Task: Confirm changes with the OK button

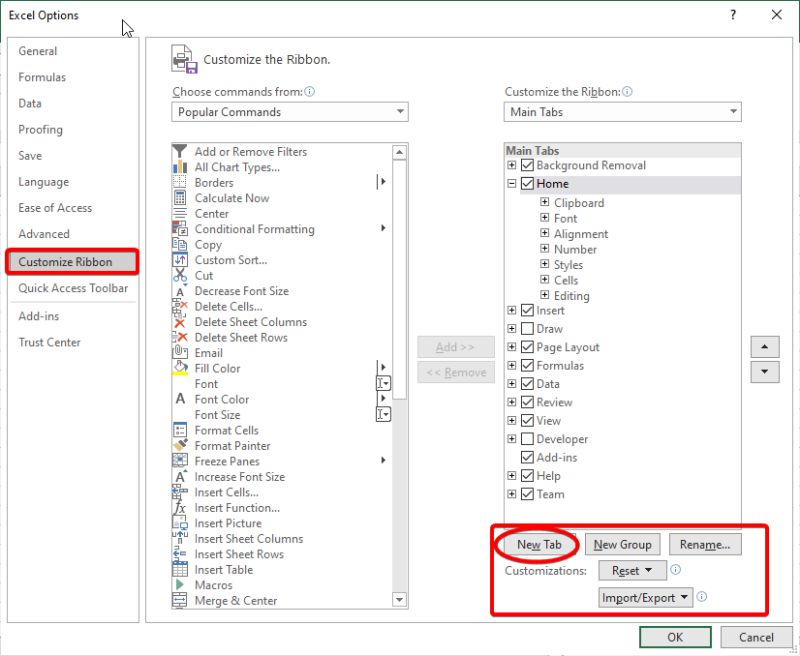Action: coord(675,637)
